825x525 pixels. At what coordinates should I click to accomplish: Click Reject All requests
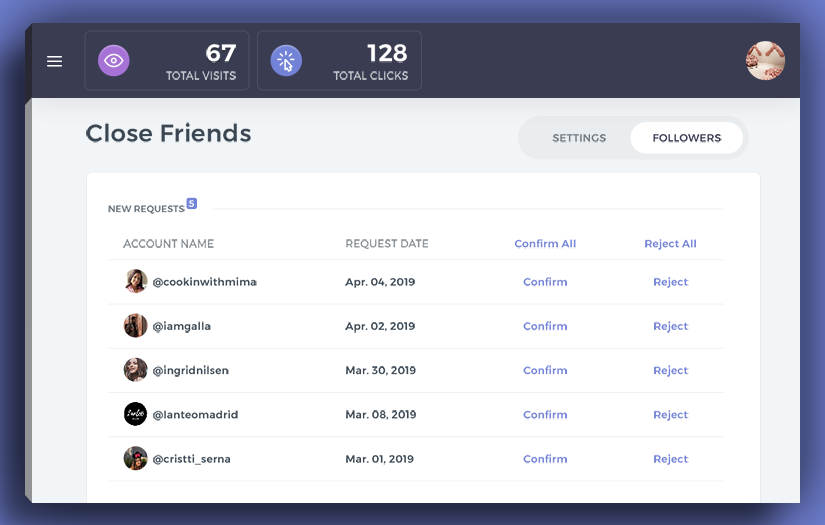tap(670, 244)
